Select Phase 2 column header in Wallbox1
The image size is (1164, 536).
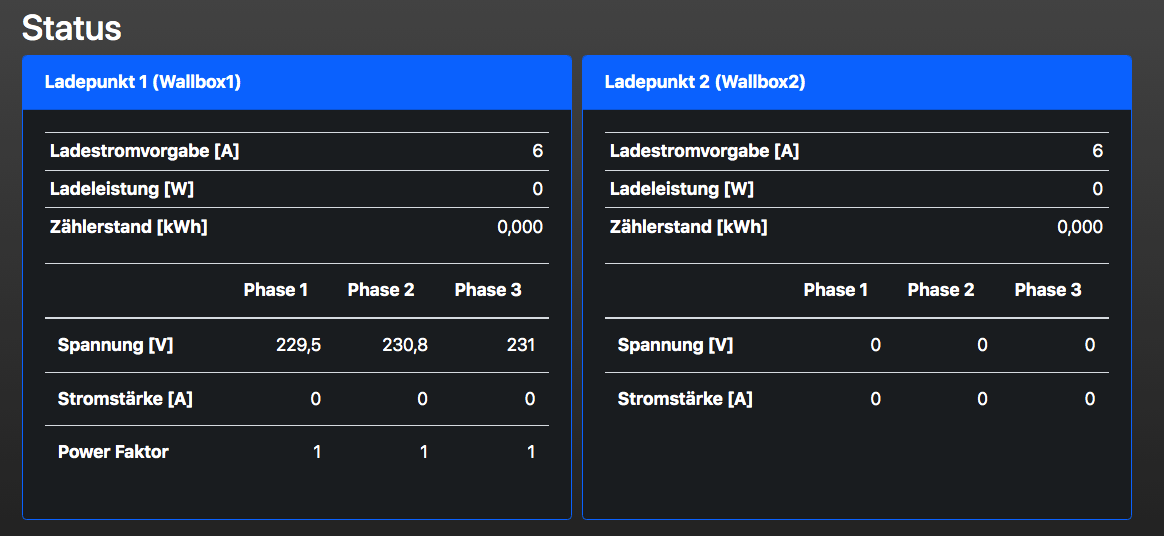click(381, 290)
